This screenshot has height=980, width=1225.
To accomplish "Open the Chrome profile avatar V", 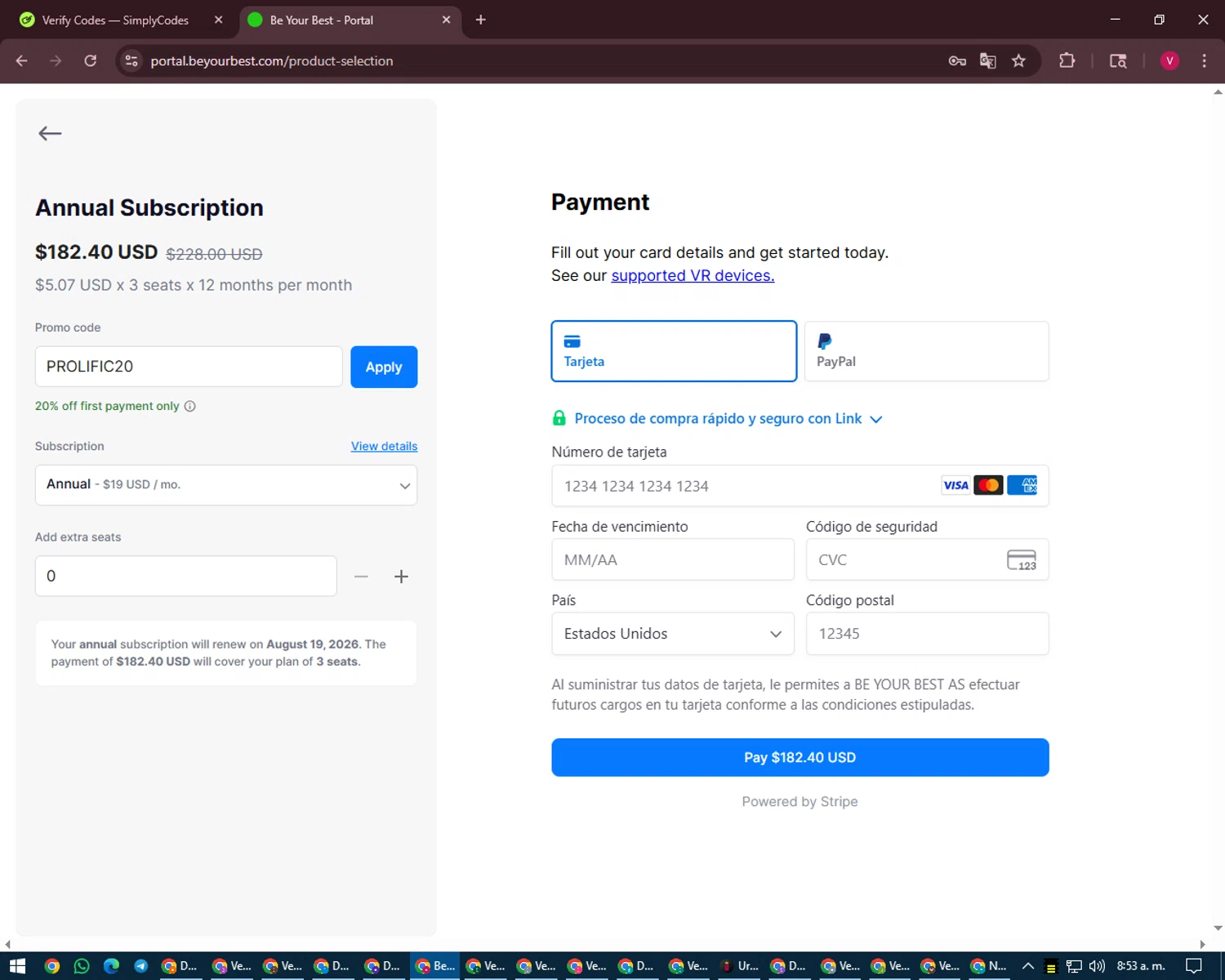I will pyautogui.click(x=1169, y=60).
